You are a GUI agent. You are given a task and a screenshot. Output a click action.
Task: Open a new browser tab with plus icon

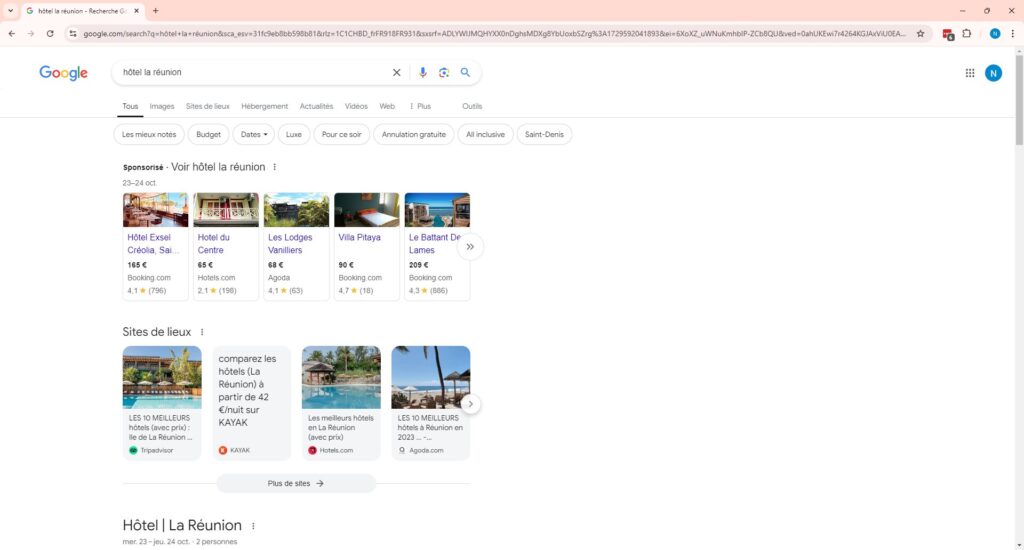tap(155, 10)
